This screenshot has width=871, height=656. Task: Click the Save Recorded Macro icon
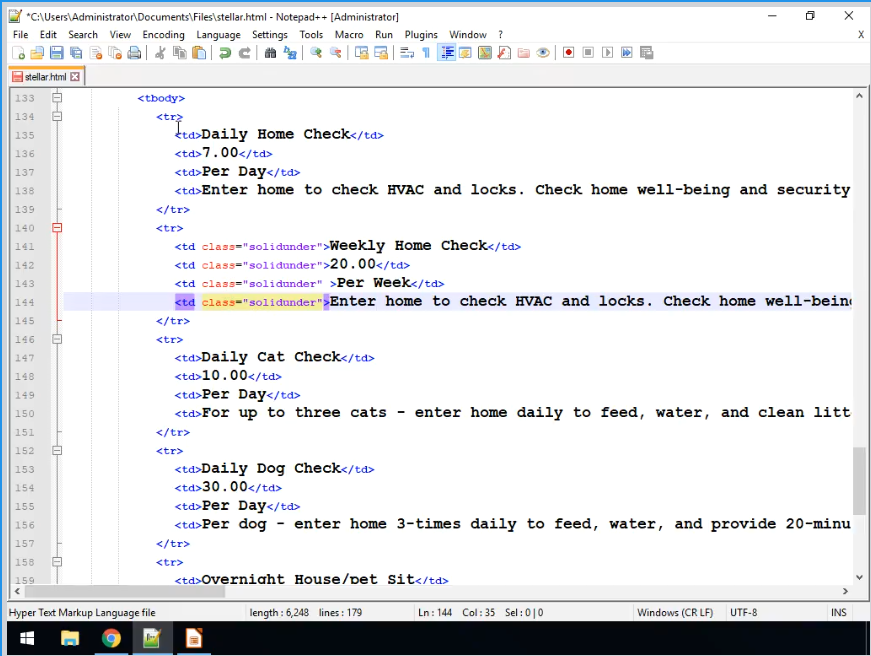[646, 53]
